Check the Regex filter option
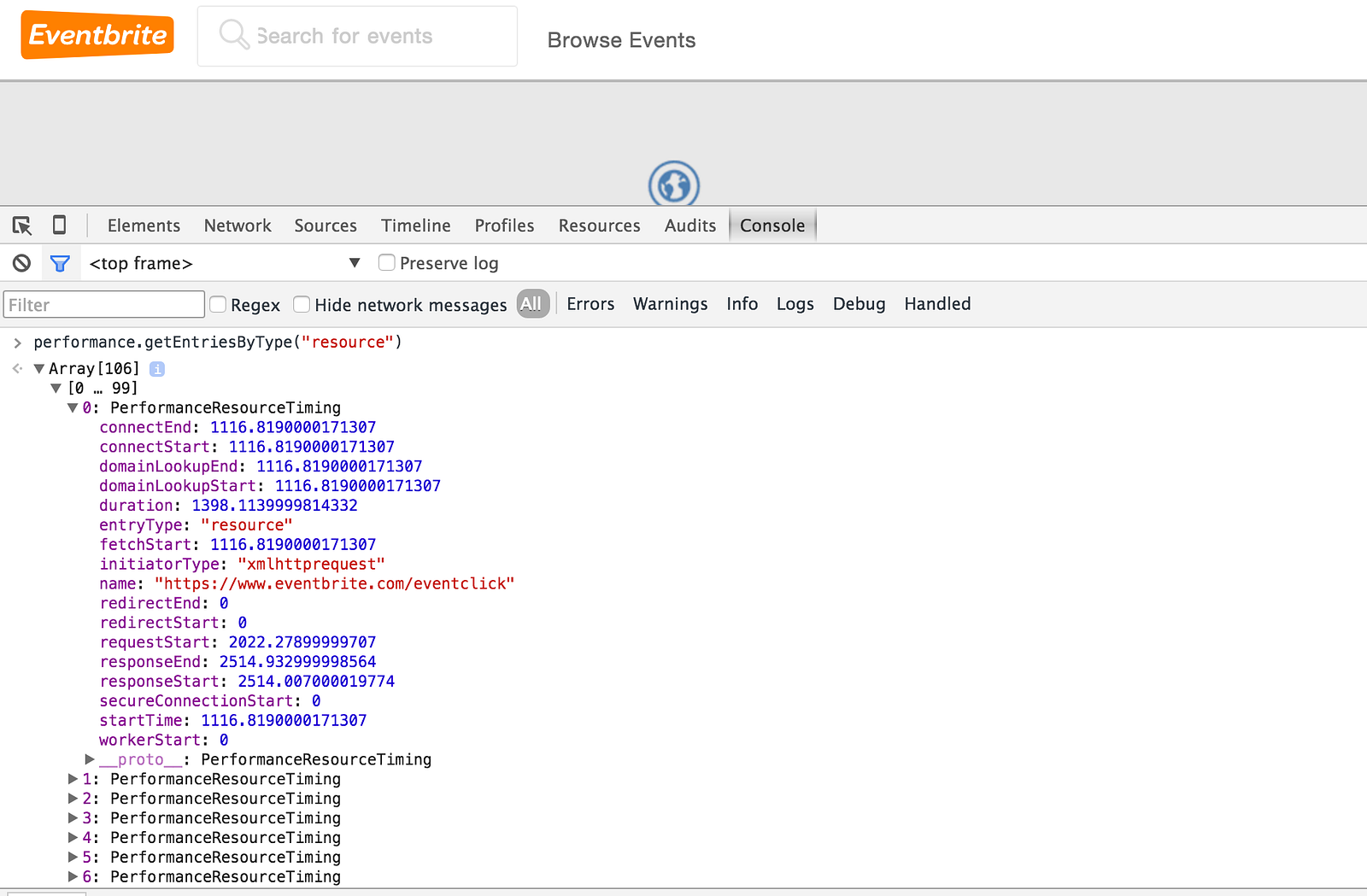The image size is (1367, 896). (218, 304)
